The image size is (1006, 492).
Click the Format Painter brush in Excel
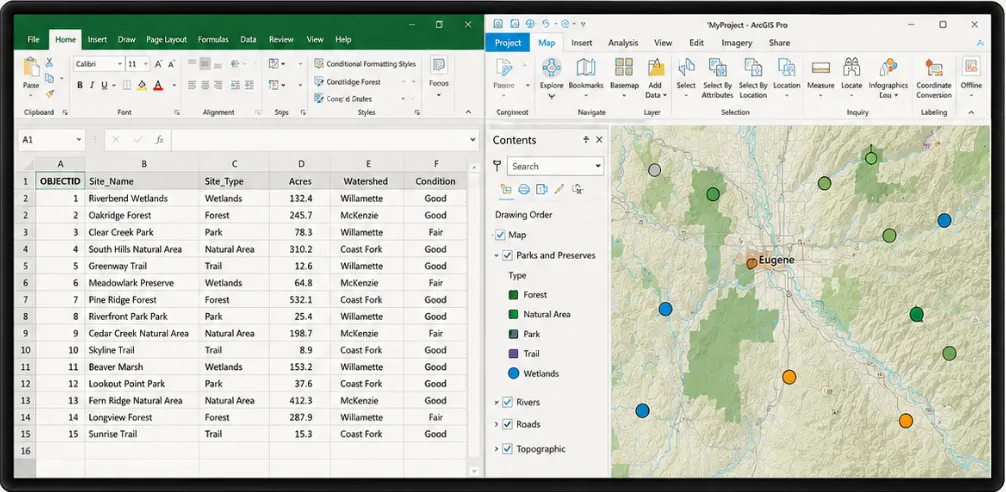pyautogui.click(x=49, y=94)
